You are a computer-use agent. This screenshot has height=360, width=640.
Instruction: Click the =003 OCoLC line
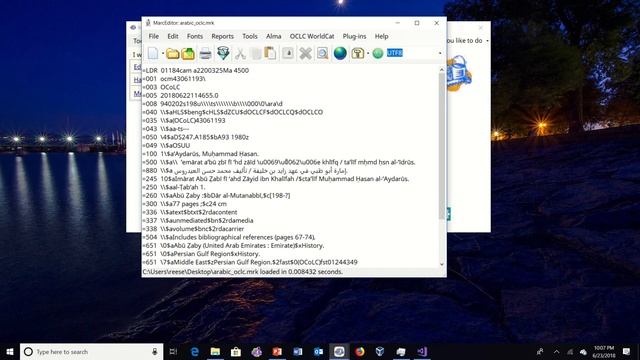coord(161,87)
